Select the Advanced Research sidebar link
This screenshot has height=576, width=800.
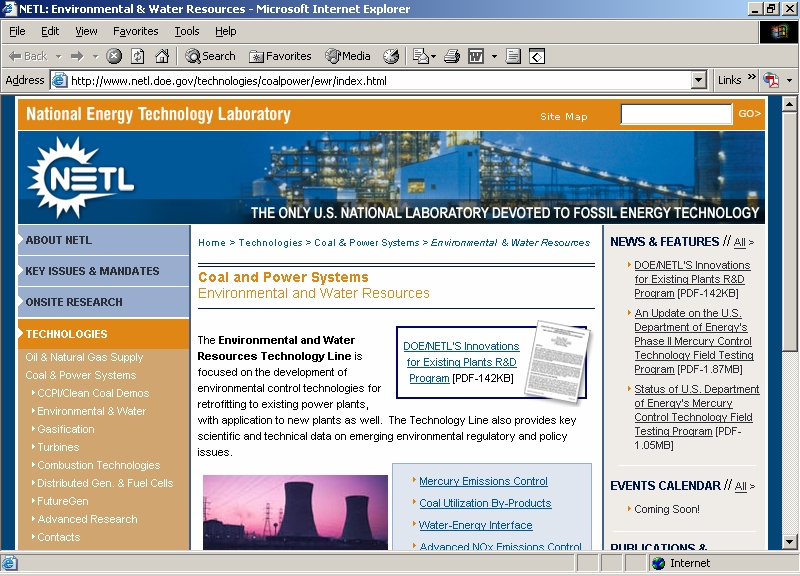(87, 519)
